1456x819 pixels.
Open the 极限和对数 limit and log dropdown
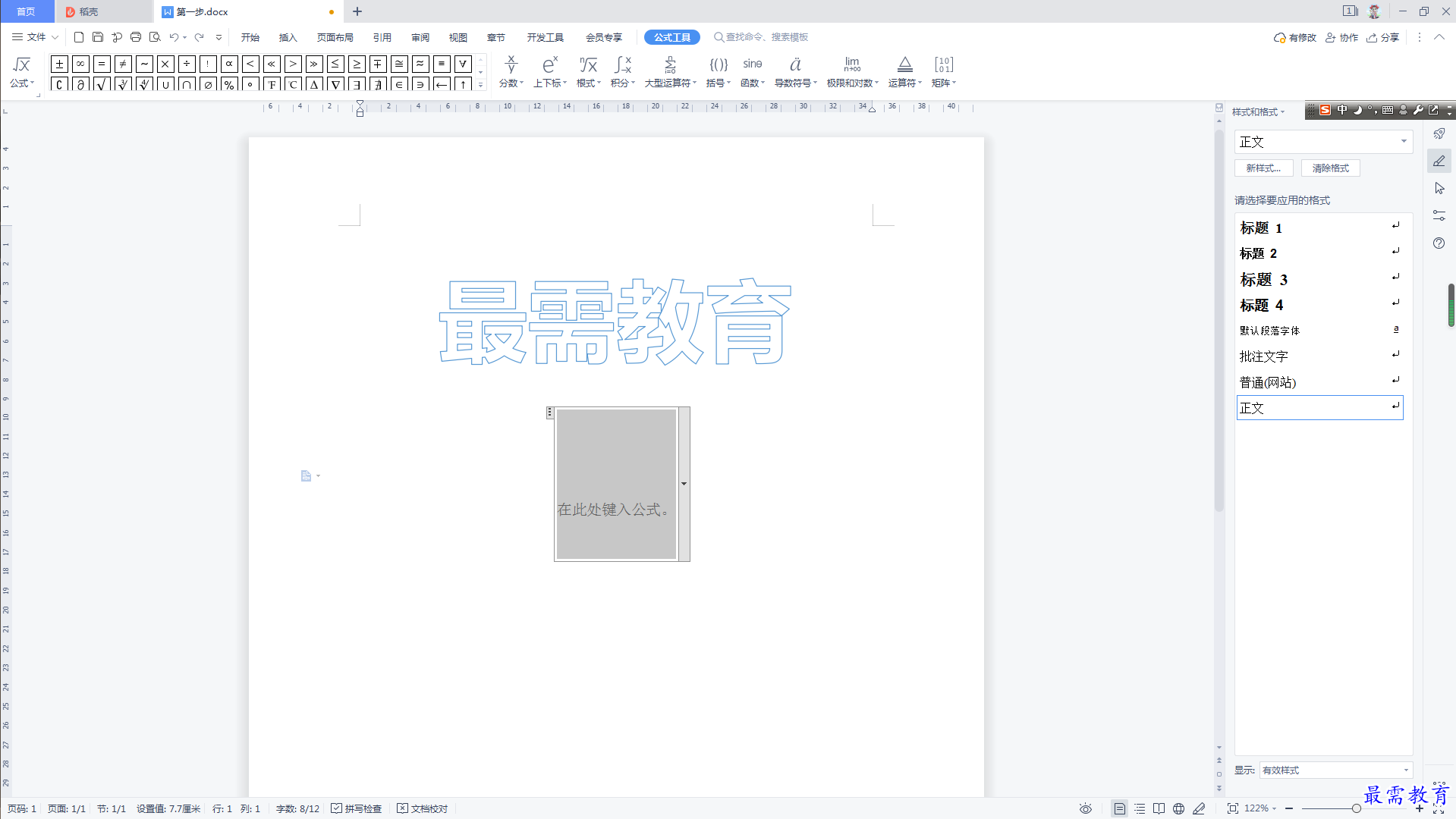(853, 72)
